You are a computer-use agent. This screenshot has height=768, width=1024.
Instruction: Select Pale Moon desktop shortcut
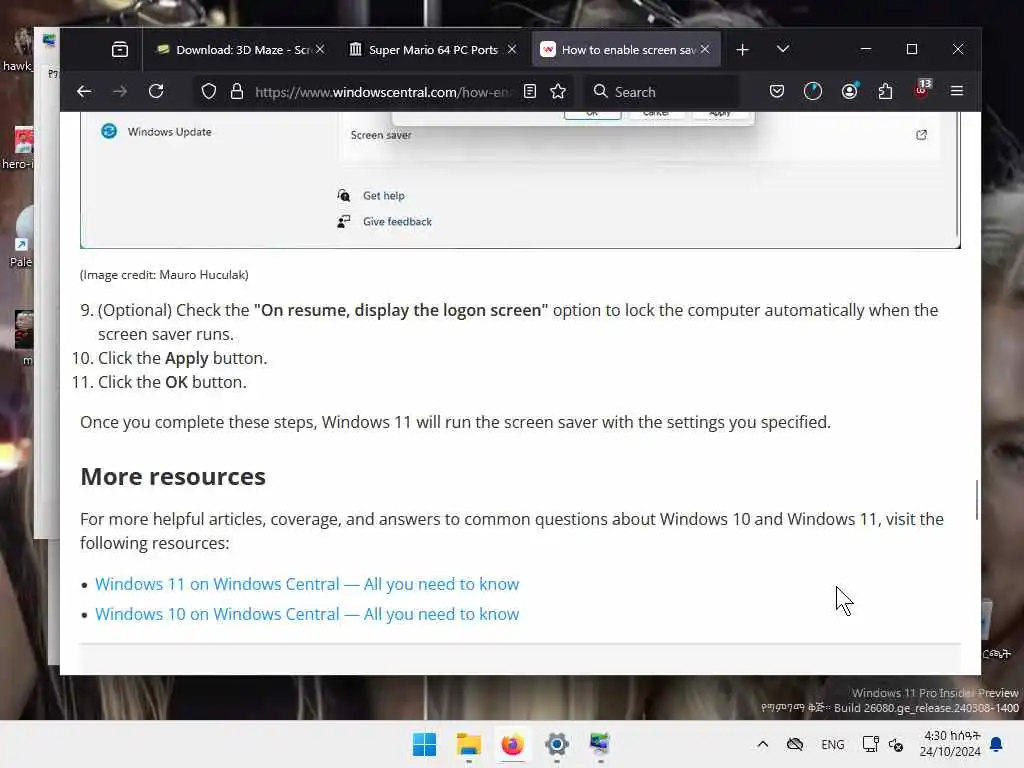point(21,236)
